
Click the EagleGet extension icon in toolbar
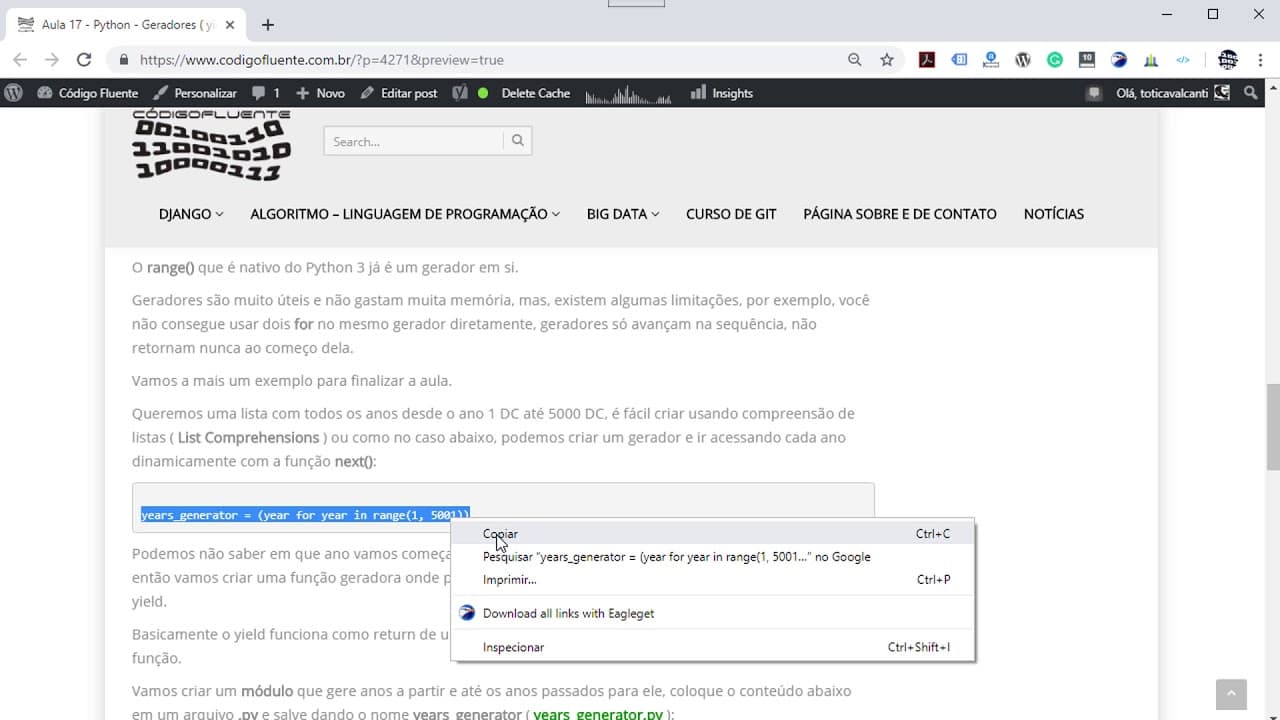click(1119, 60)
